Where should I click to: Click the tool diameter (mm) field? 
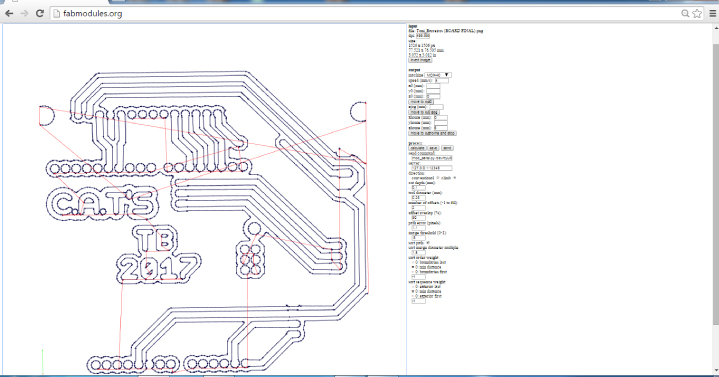click(x=419, y=198)
